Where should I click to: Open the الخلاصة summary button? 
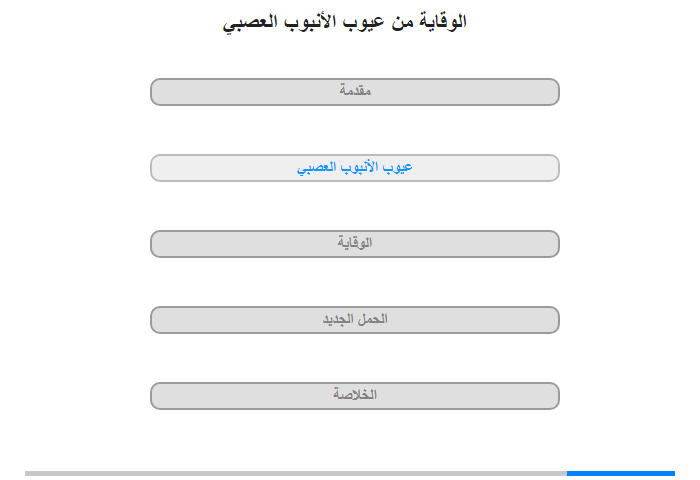354,396
